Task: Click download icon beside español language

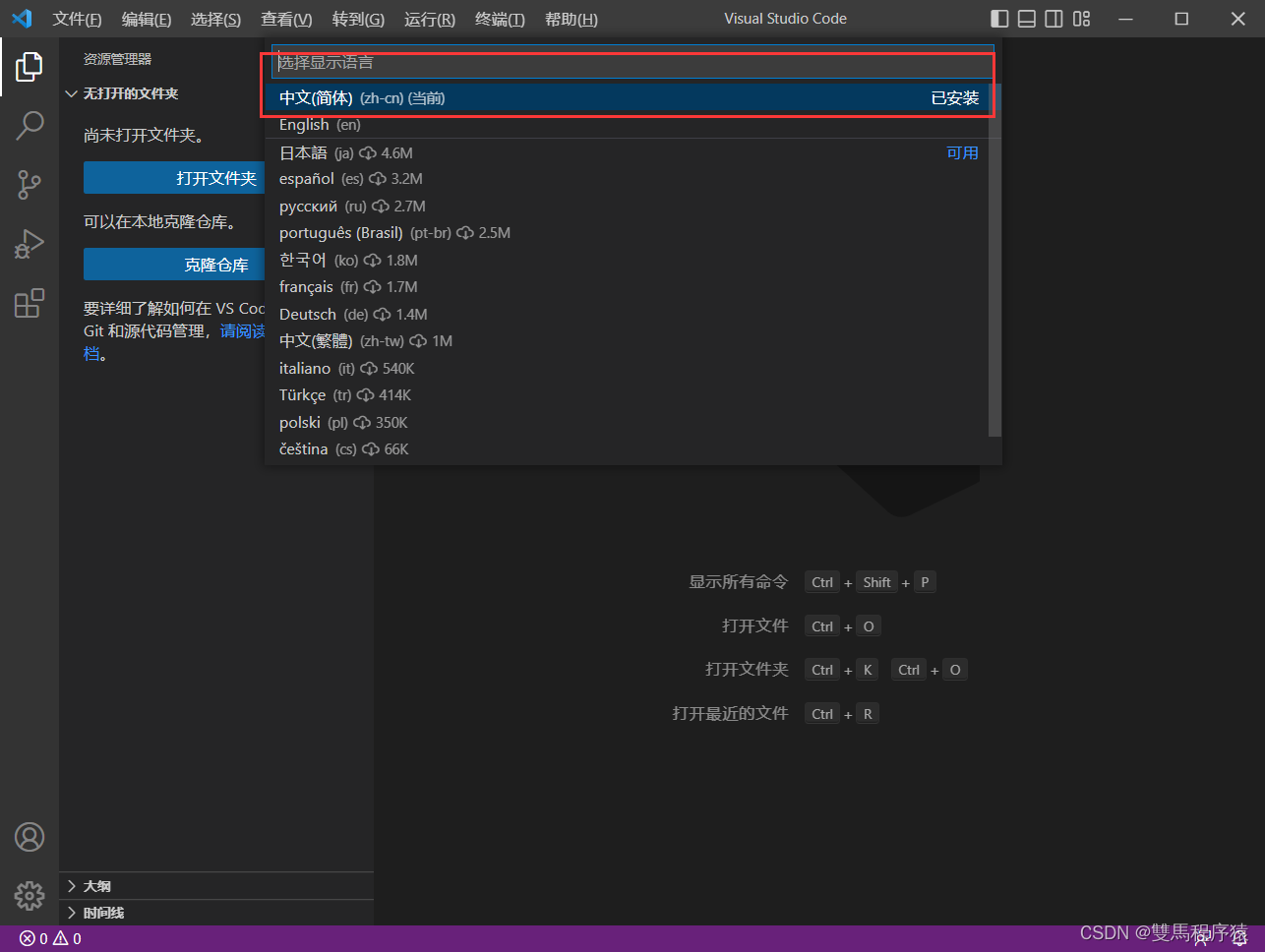Action: [378, 179]
